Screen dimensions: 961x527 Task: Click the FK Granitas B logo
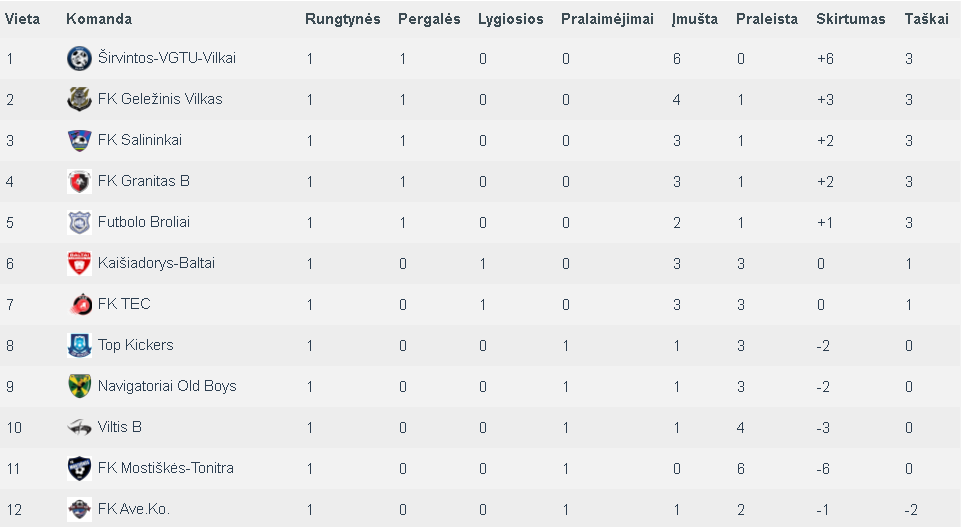tap(79, 181)
